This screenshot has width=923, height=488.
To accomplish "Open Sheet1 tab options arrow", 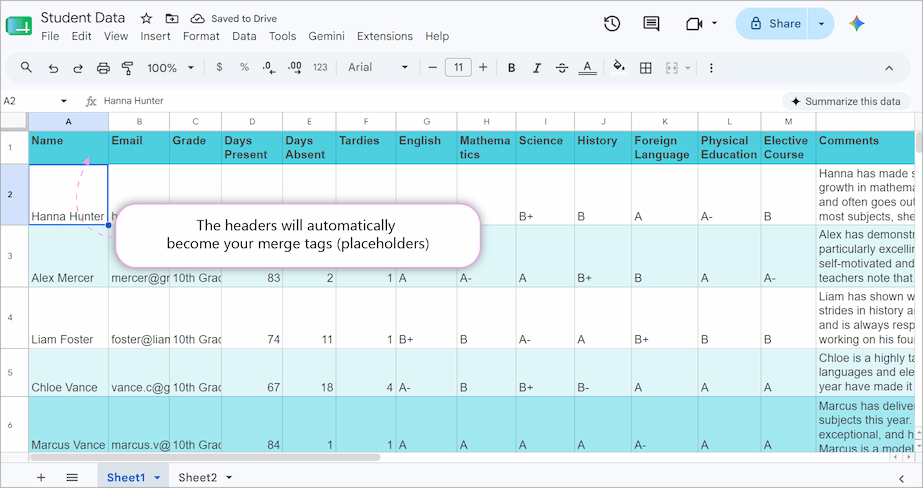I will point(157,477).
